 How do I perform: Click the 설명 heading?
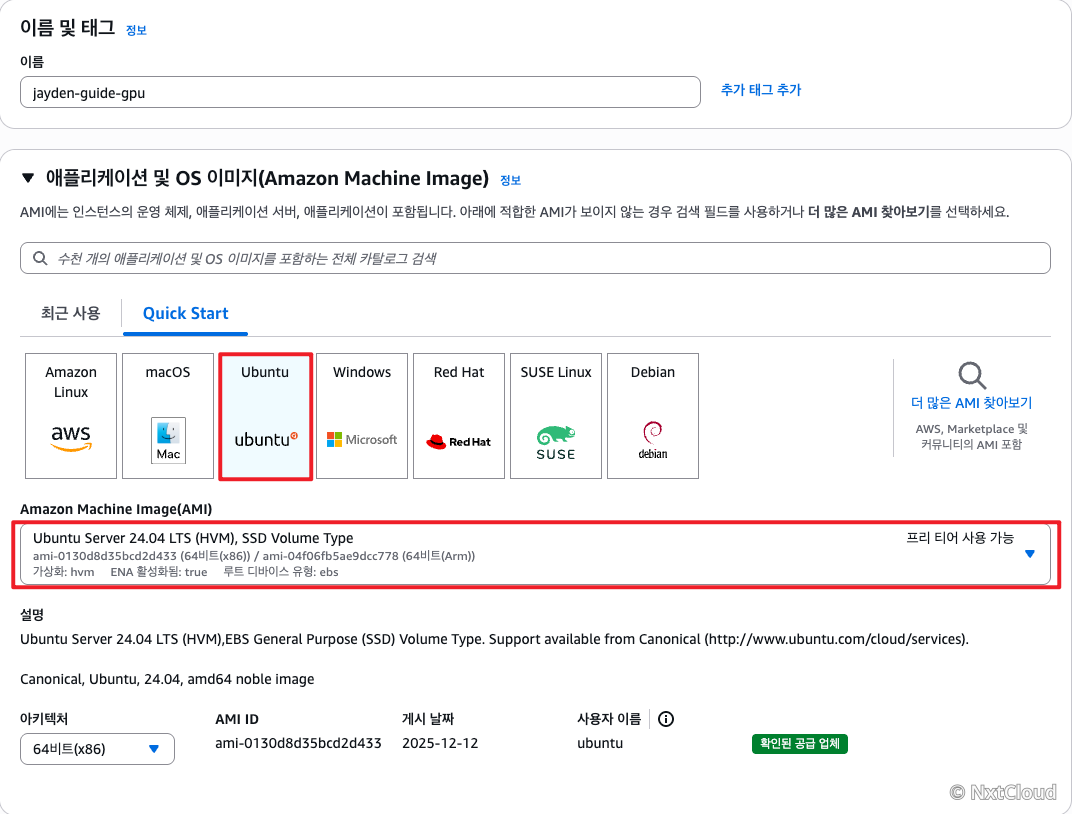[x=32, y=614]
